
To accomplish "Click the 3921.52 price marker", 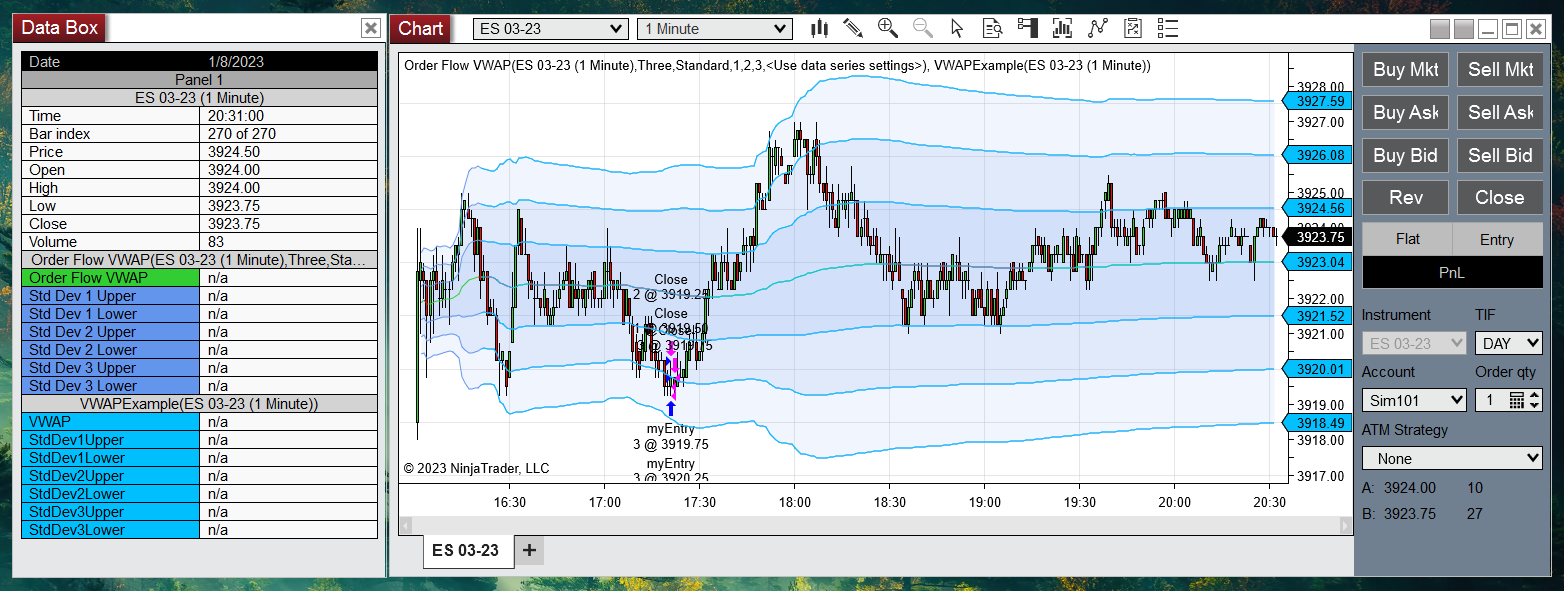I will tap(1315, 316).
